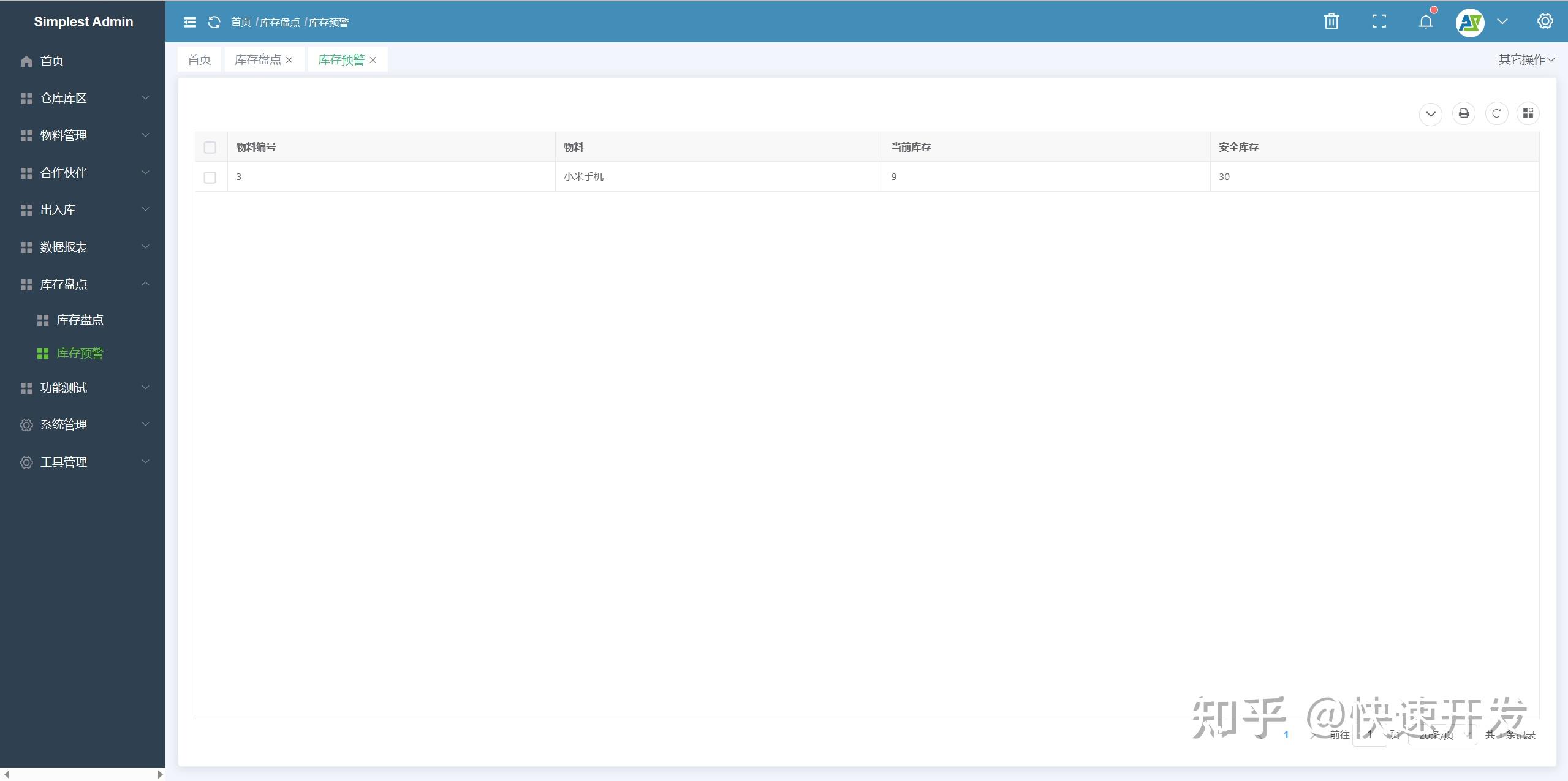Click the 安全库存 value 30
1568x781 pixels.
pyautogui.click(x=1224, y=176)
